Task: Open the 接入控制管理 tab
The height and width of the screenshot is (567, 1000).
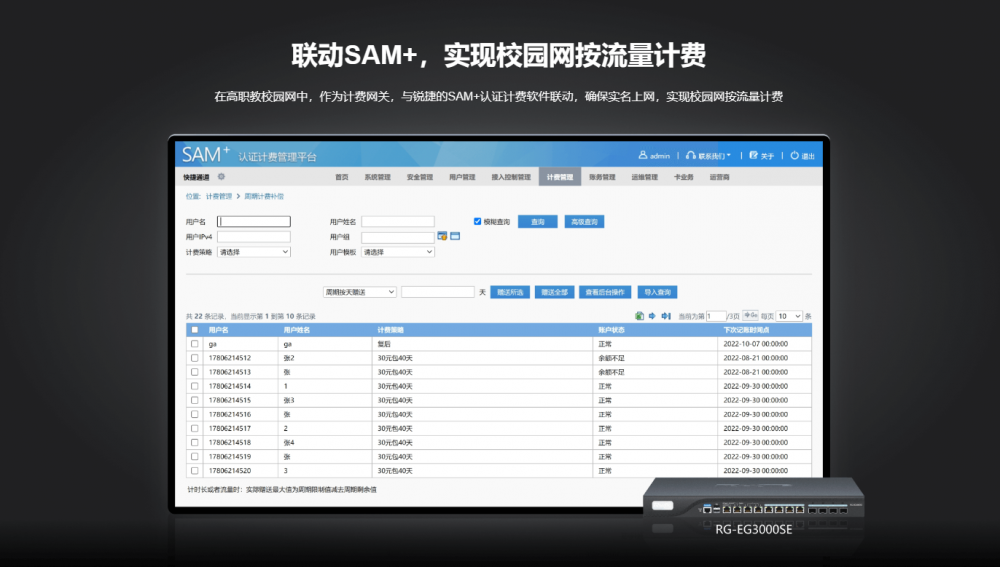Action: 511,177
